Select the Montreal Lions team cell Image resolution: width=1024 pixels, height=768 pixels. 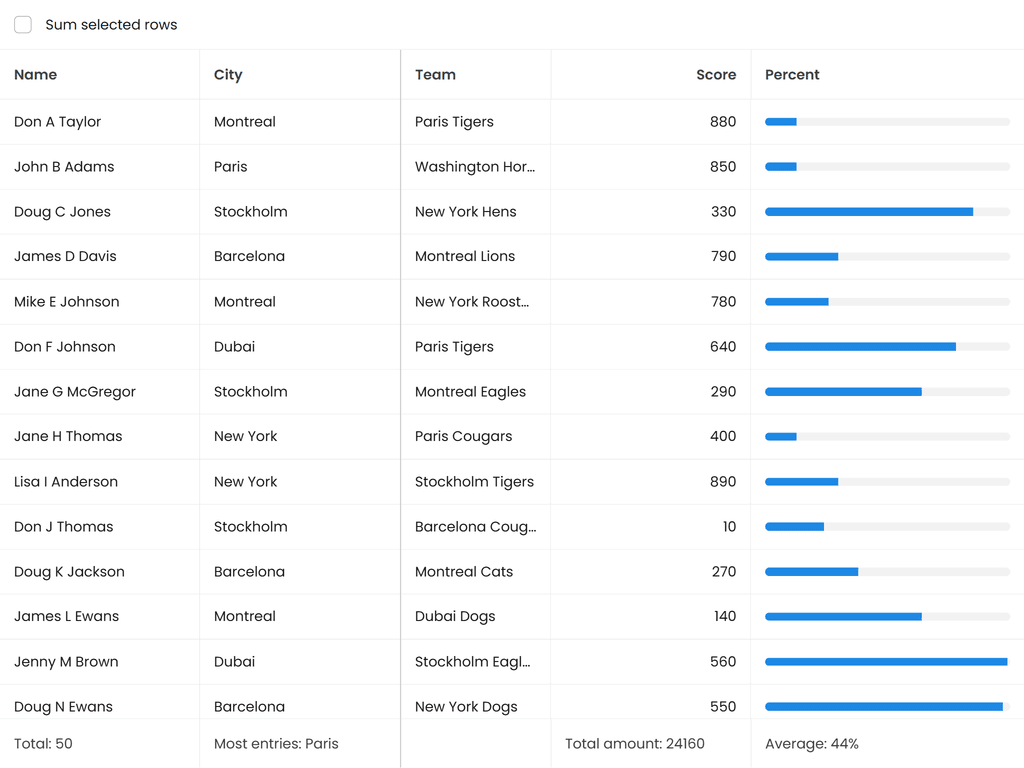[x=465, y=257]
